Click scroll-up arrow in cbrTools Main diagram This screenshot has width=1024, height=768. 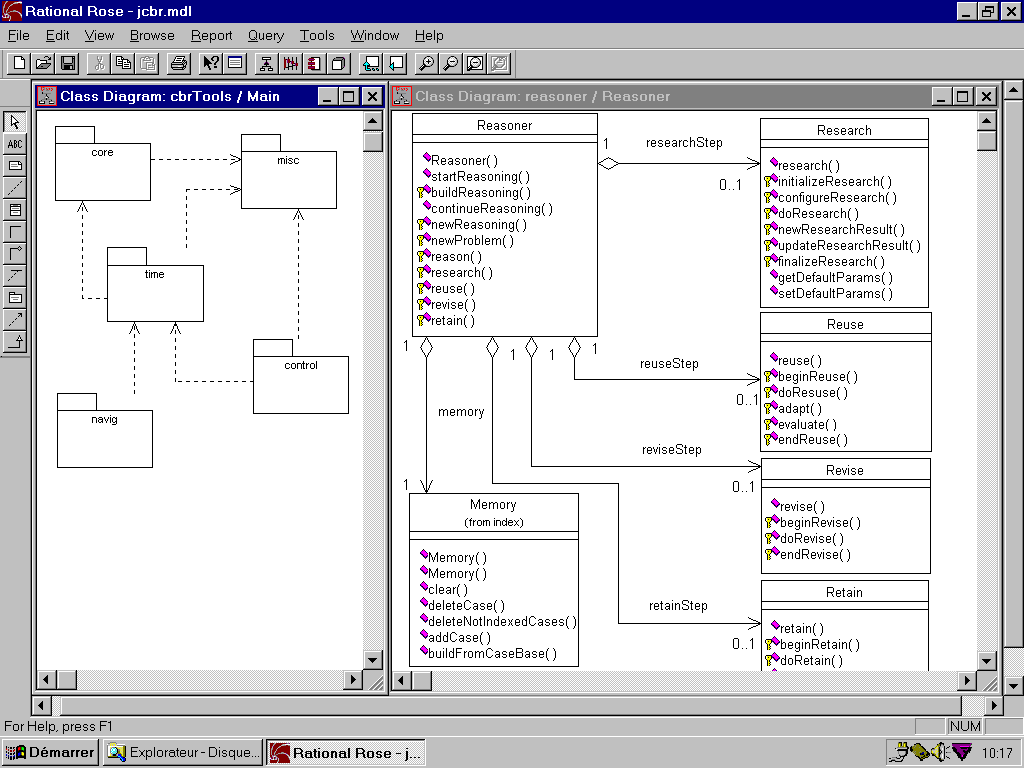point(373,121)
